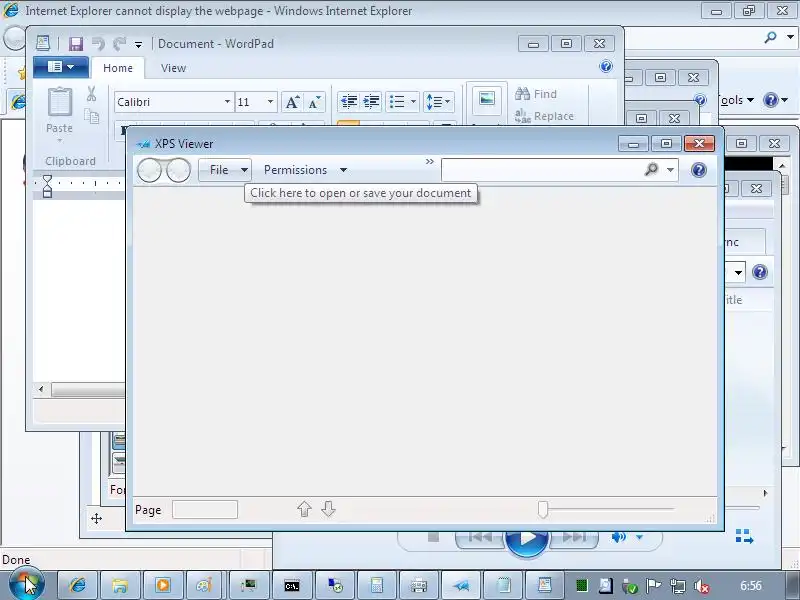Click the XPS Viewer search text box
Screen dimensions: 800x600
tap(541, 169)
